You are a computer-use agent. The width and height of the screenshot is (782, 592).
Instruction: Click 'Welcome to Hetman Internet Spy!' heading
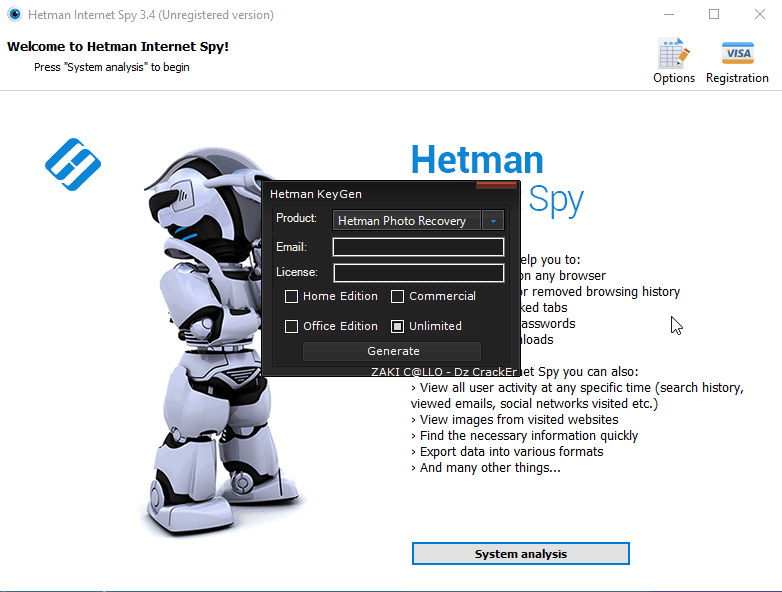pyautogui.click(x=118, y=46)
